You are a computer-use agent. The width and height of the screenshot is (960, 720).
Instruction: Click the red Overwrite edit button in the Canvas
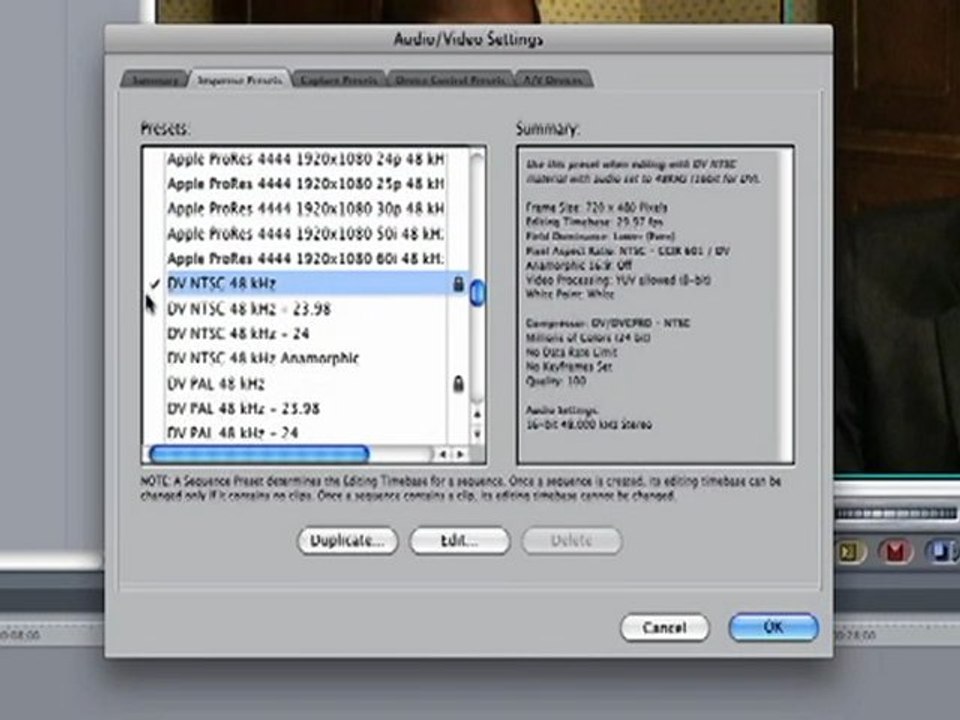[894, 552]
